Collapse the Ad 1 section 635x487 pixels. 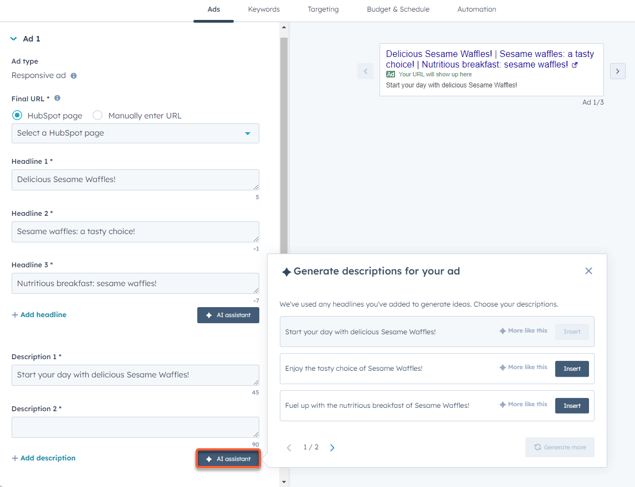coord(14,39)
